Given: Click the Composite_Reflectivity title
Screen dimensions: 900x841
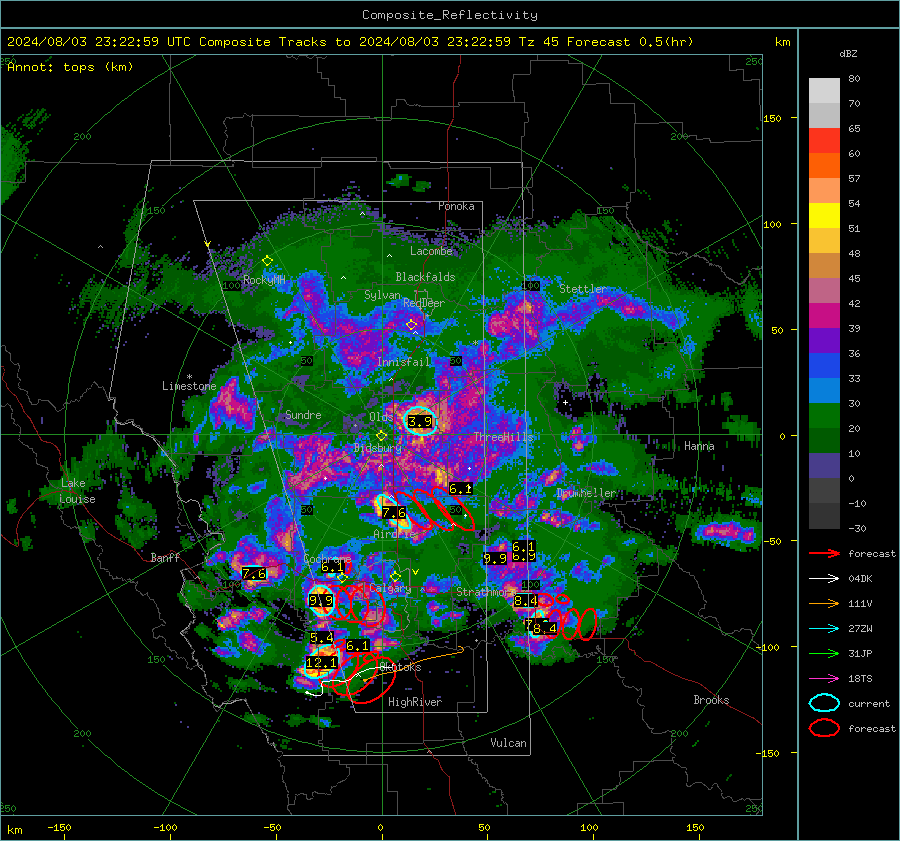Looking at the screenshot, I should (x=450, y=15).
